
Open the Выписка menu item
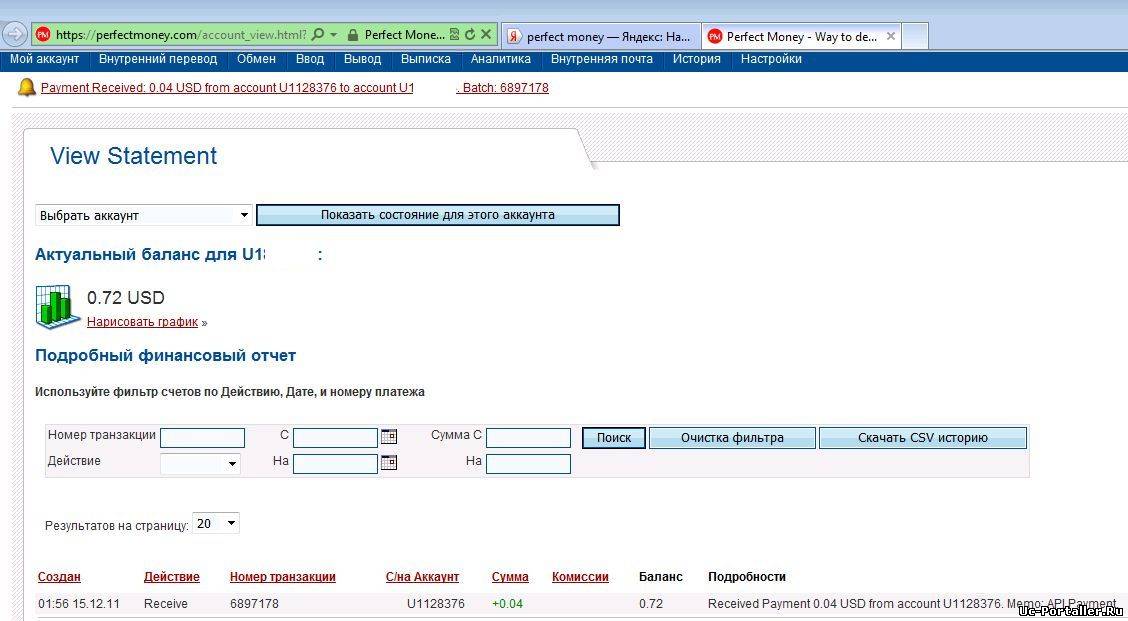426,59
